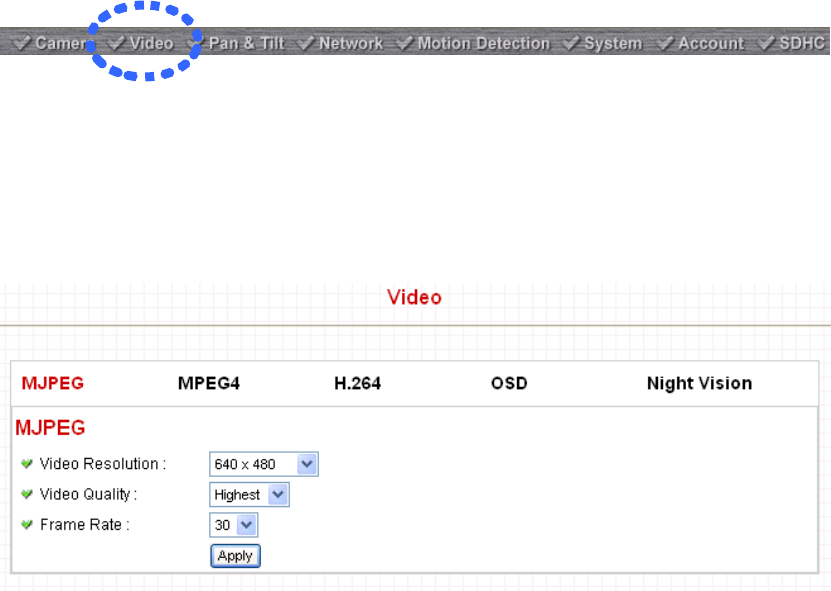Click checkmark icon beside Camera menu
The image size is (831, 591).
tap(22, 43)
